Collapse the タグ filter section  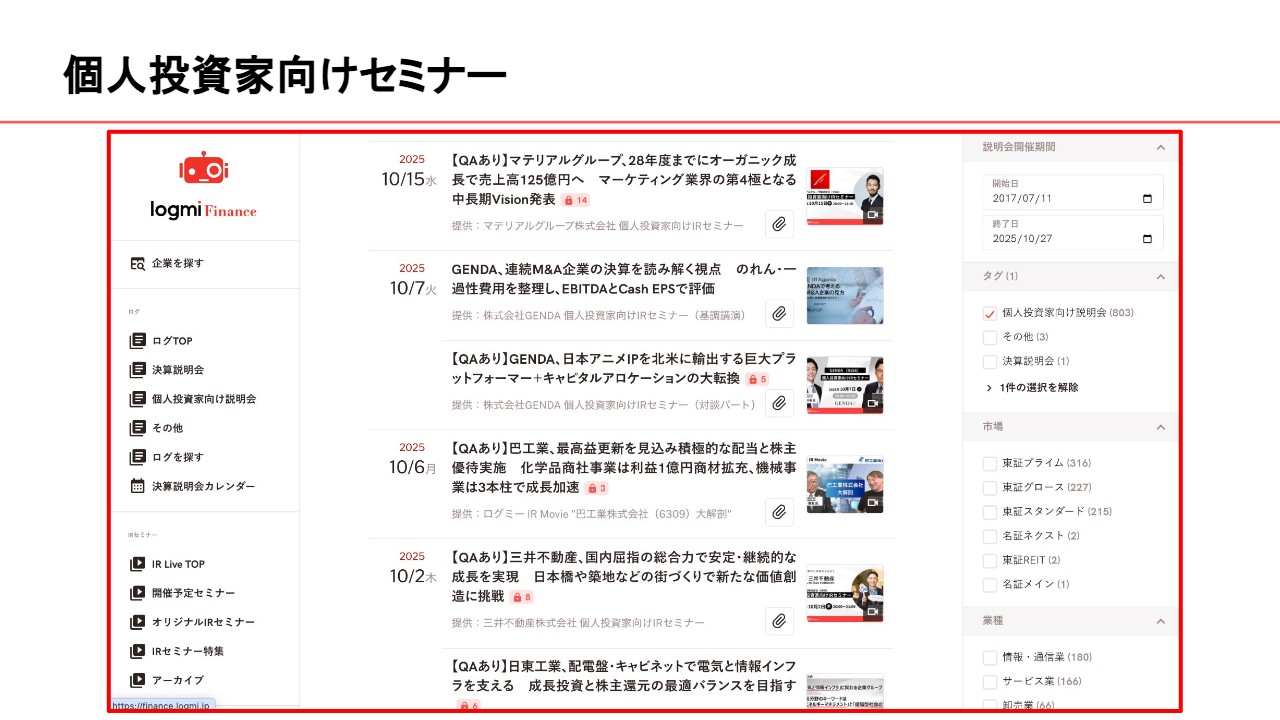[x=1160, y=276]
